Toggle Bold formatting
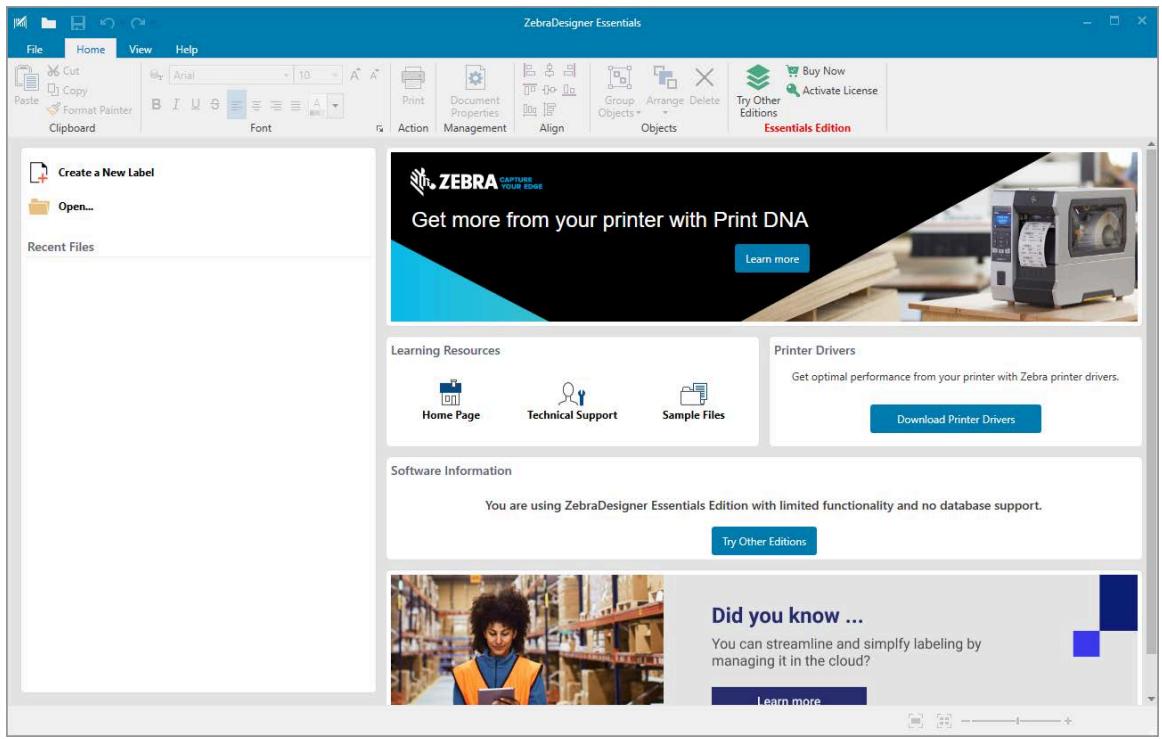This screenshot has width=1162, height=739. (156, 105)
